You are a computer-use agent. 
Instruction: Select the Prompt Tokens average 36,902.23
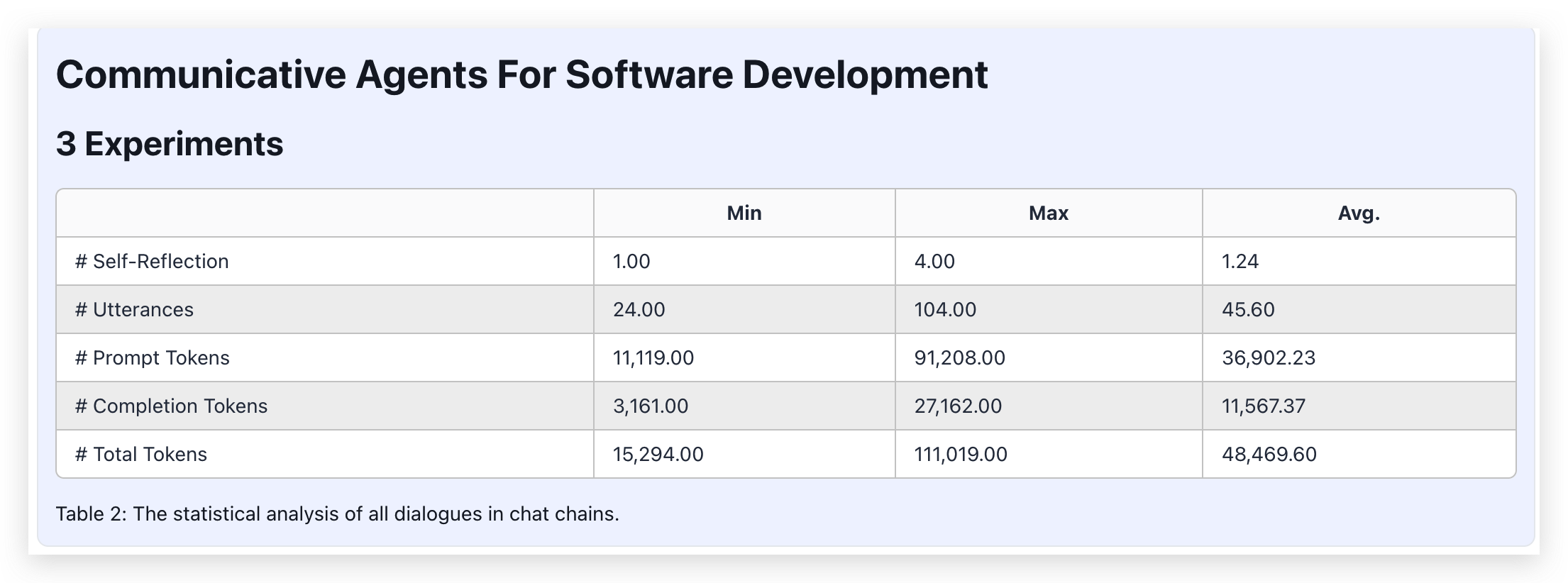tap(1268, 357)
